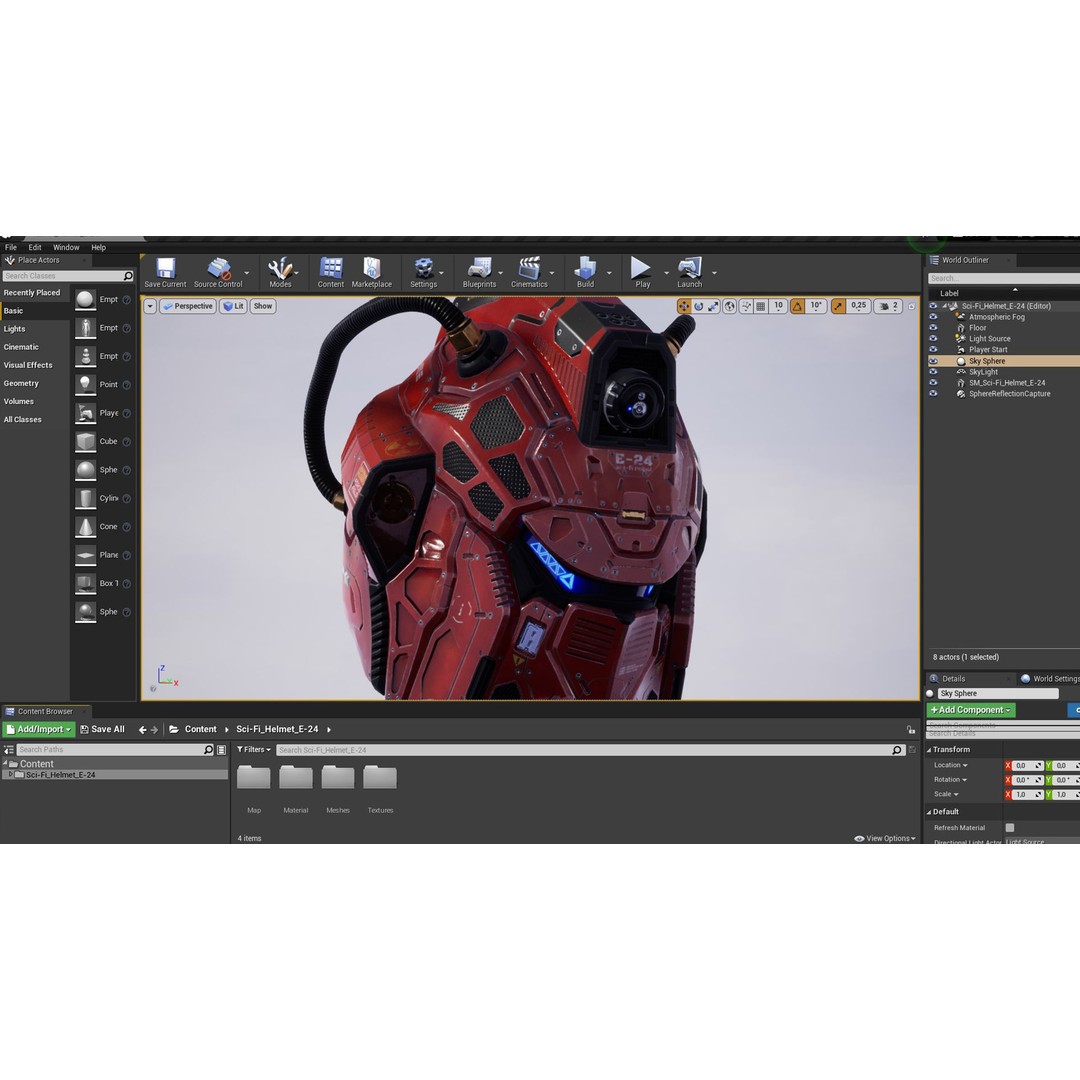This screenshot has width=1080, height=1080.
Task: Hide the SkyLight actor
Action: coord(933,372)
